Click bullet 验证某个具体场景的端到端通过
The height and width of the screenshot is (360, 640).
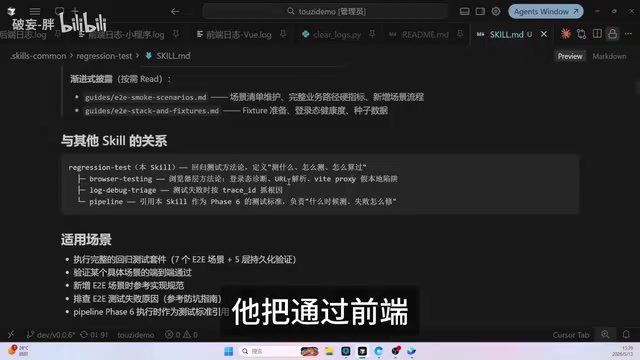pos(132,273)
